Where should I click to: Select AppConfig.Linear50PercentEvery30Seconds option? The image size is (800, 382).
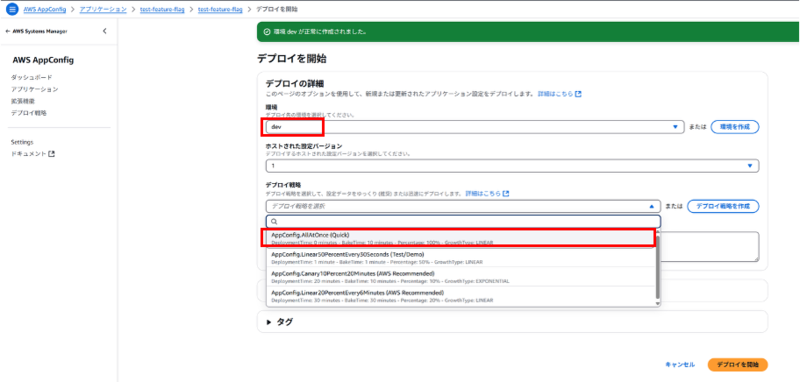pos(460,258)
